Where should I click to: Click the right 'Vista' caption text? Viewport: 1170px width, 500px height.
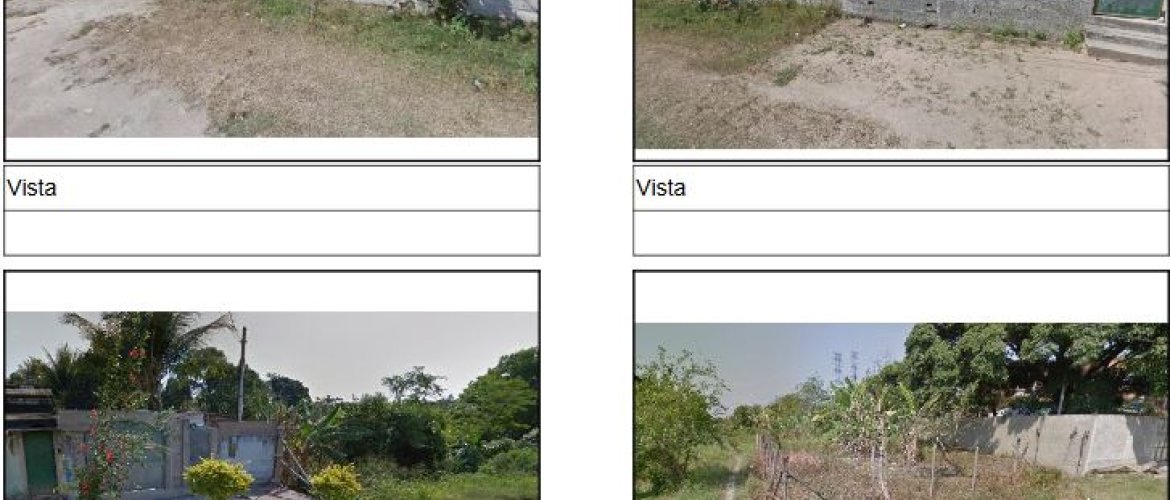point(660,188)
